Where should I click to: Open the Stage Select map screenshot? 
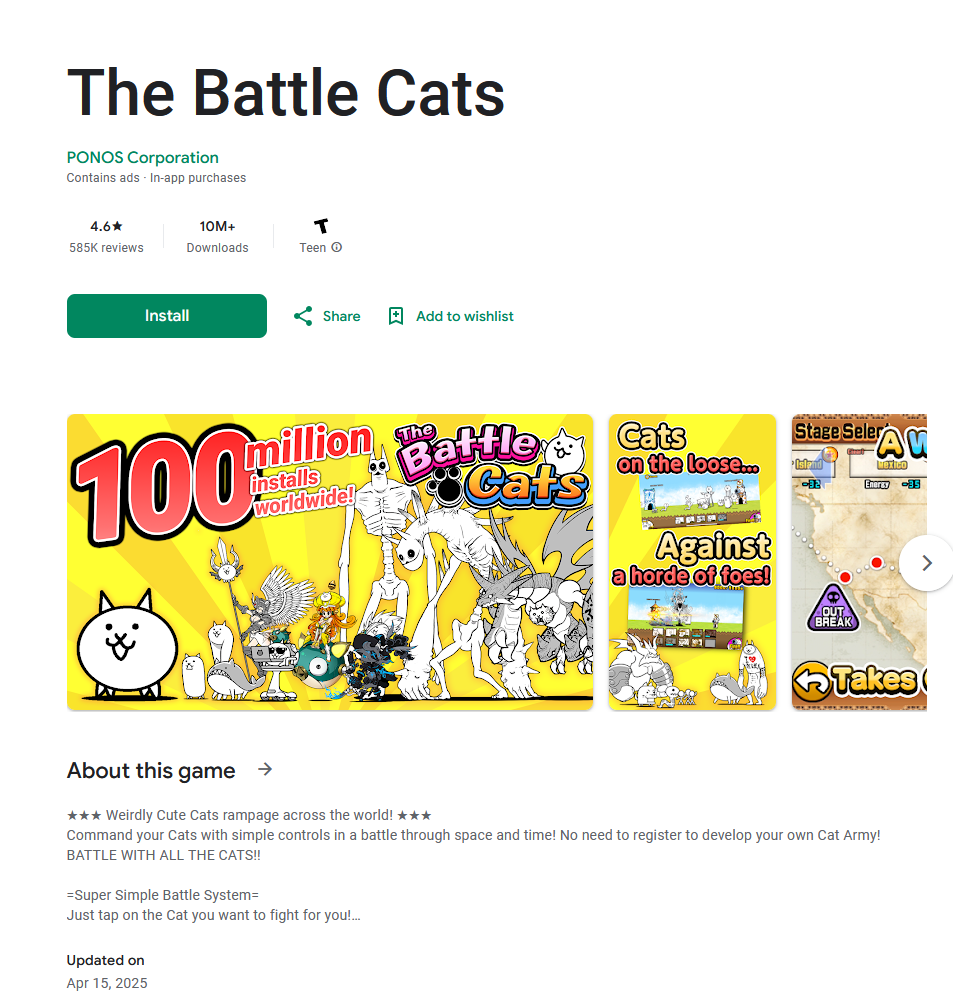pyautogui.click(x=859, y=562)
